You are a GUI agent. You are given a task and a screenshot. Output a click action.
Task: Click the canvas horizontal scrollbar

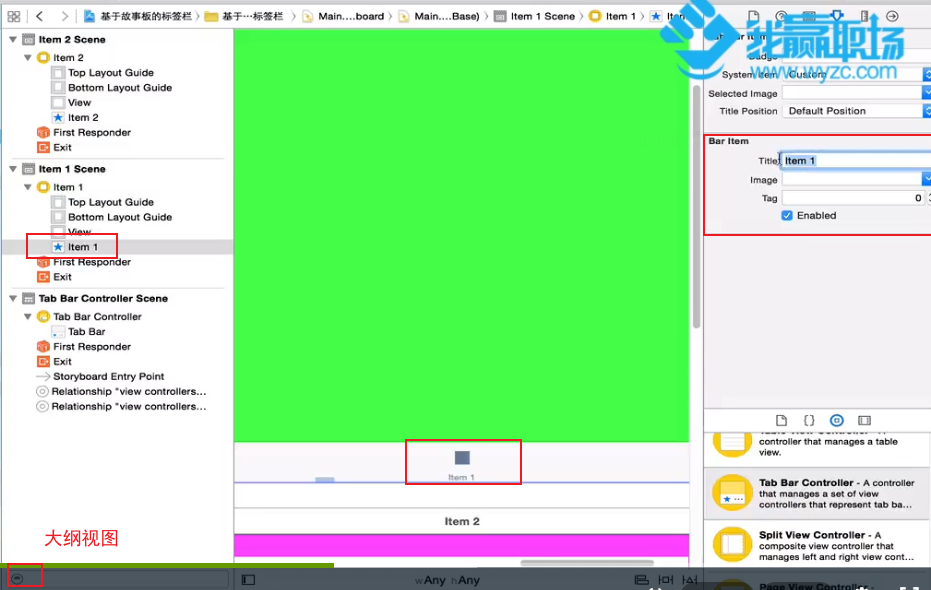[x=587, y=563]
